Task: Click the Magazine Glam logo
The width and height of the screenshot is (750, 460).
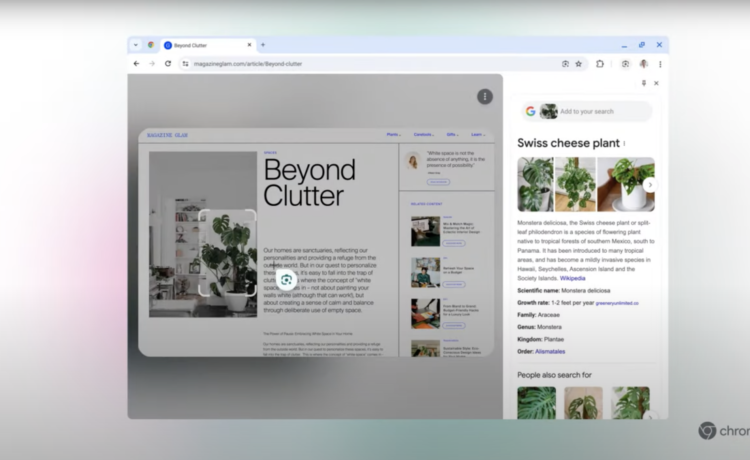Action: click(167, 135)
